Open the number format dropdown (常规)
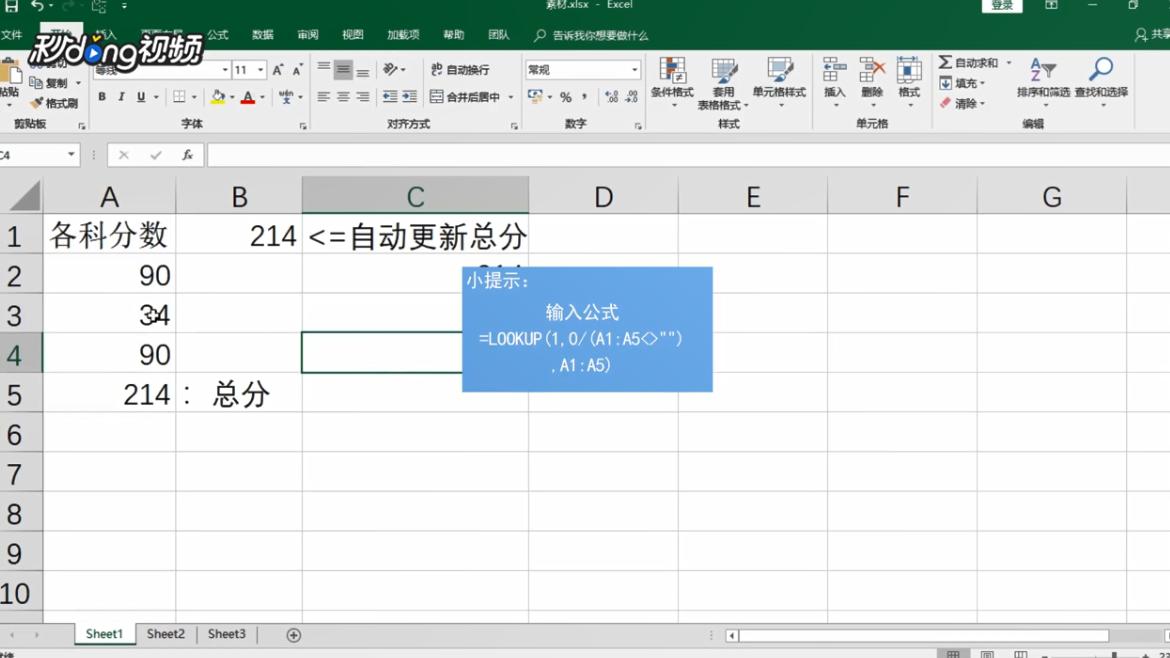Screen dimensions: 1170x658 pyautogui.click(x=634, y=70)
